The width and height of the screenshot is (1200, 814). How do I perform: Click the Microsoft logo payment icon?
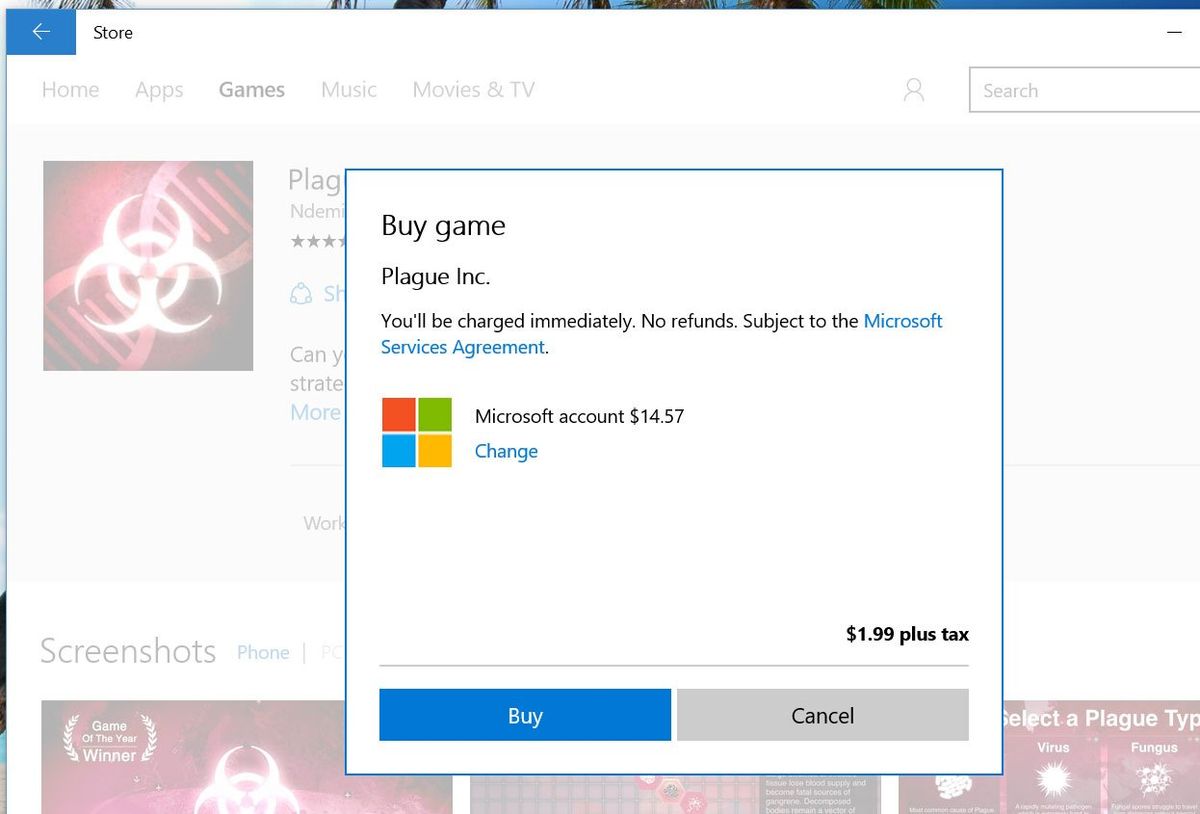(417, 432)
